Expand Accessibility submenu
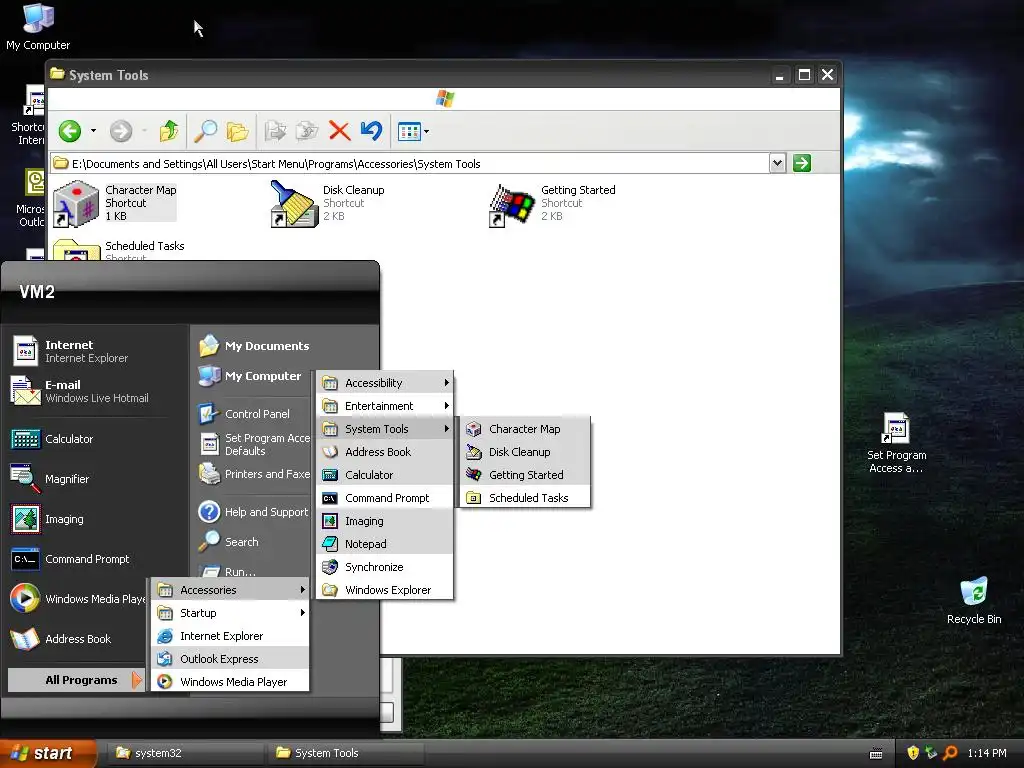Image resolution: width=1024 pixels, height=768 pixels. pos(385,383)
